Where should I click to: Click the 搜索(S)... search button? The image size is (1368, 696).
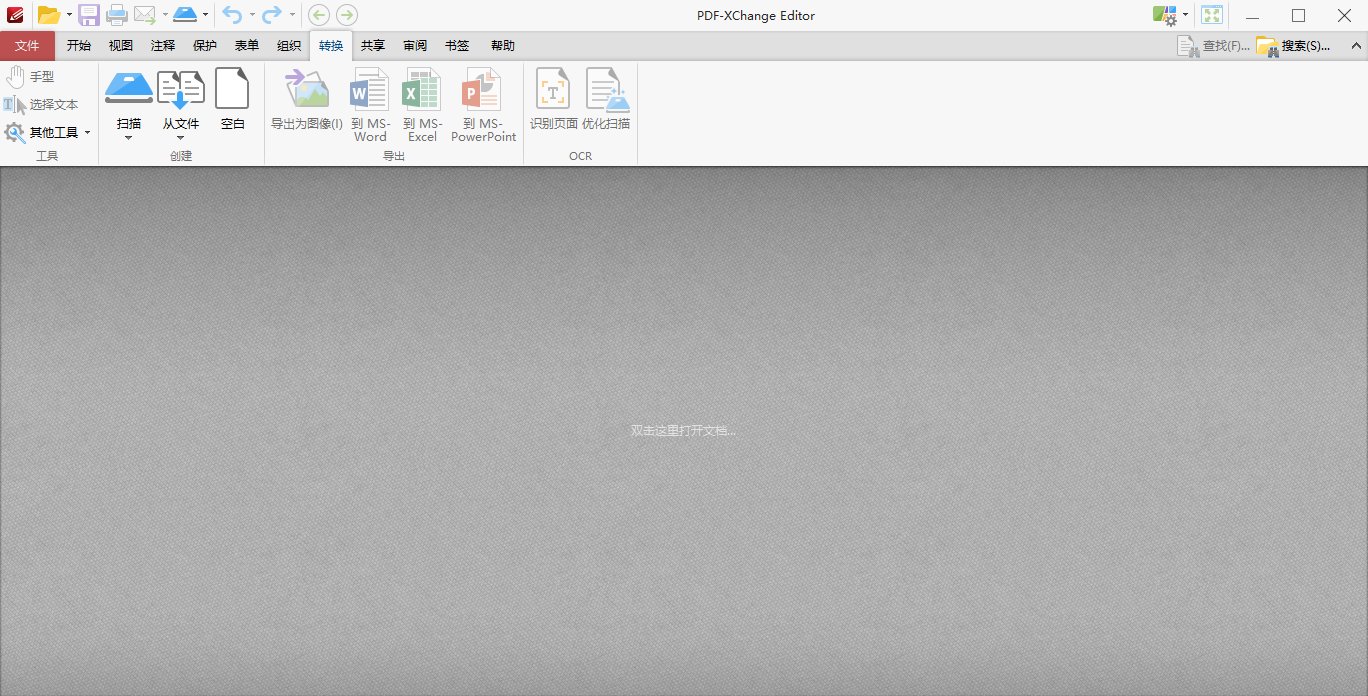(1294, 45)
